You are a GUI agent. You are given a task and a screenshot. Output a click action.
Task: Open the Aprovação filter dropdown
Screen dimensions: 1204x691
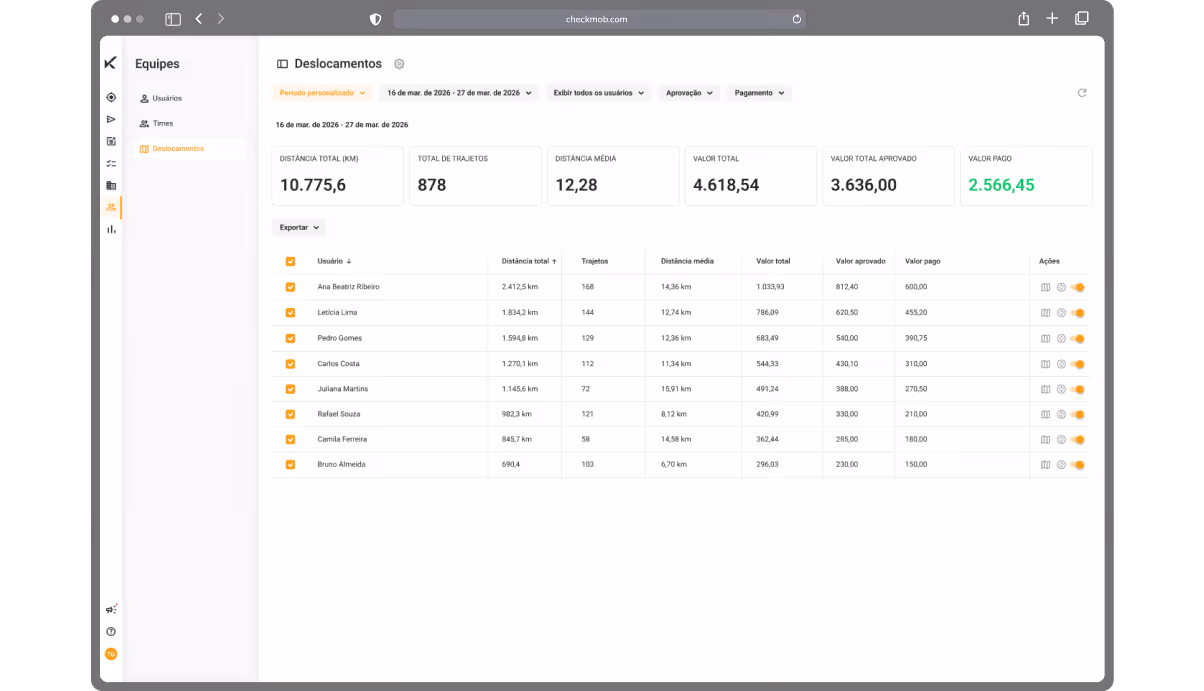click(x=688, y=92)
